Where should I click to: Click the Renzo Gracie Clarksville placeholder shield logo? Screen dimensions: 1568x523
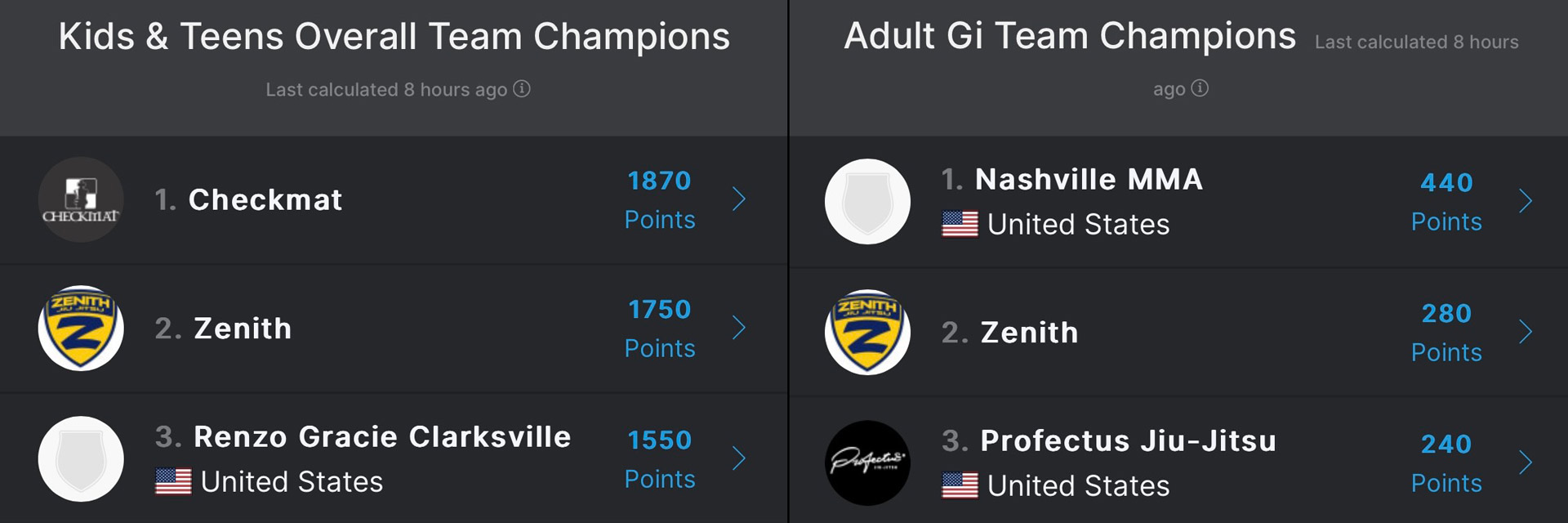81,458
